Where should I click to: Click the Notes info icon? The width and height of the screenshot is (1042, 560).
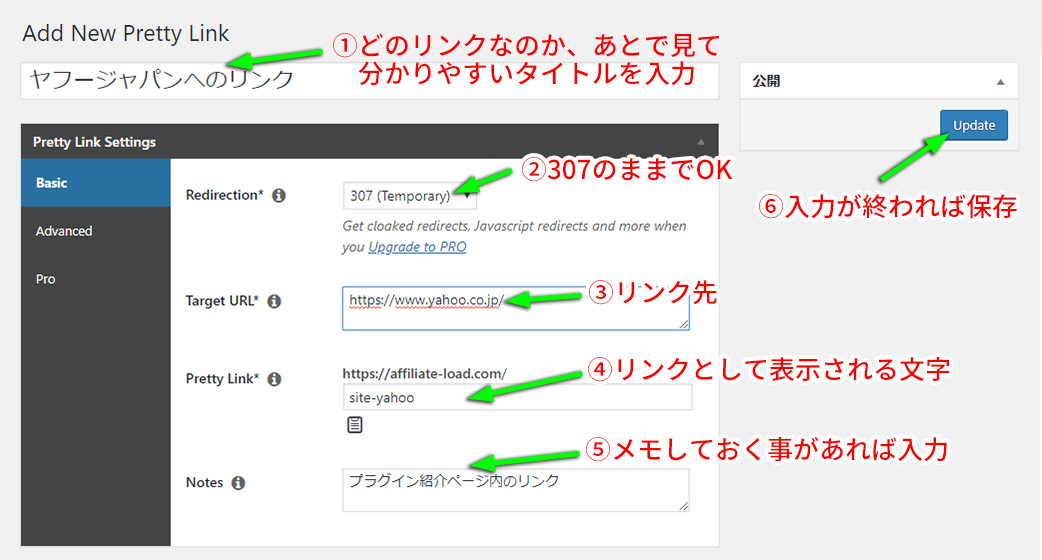point(238,483)
